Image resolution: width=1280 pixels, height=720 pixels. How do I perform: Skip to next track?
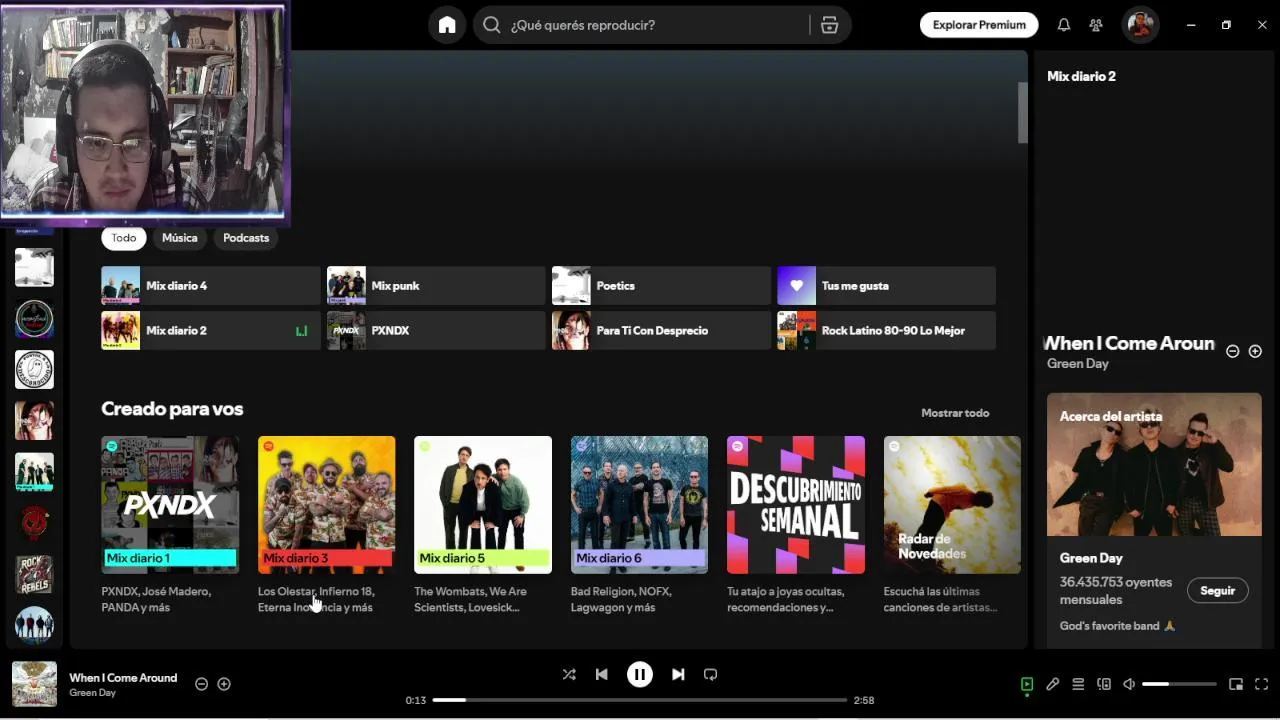(678, 675)
